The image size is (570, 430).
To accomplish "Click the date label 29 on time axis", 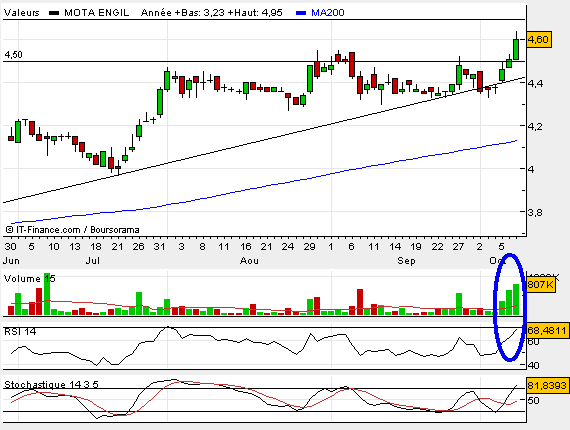I will tap(309, 247).
